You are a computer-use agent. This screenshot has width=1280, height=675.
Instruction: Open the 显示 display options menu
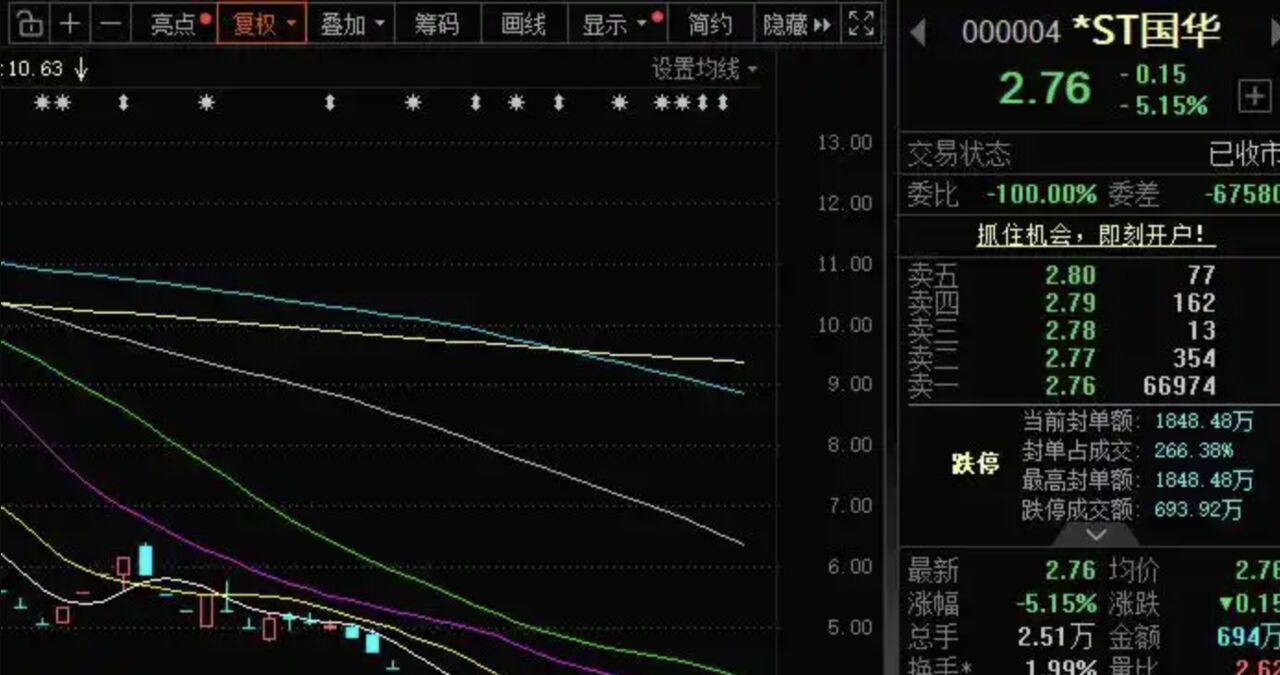612,24
